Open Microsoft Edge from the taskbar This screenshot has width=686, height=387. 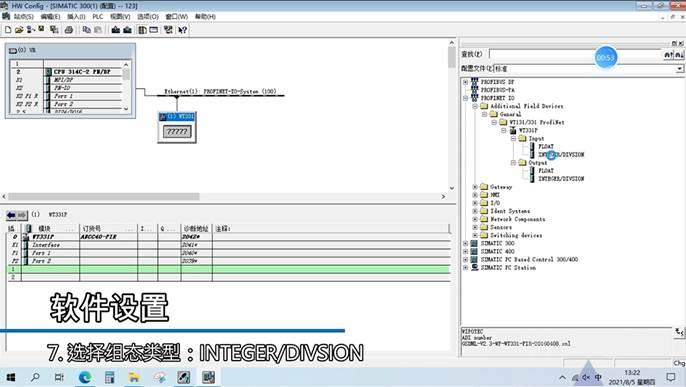click(x=84, y=377)
